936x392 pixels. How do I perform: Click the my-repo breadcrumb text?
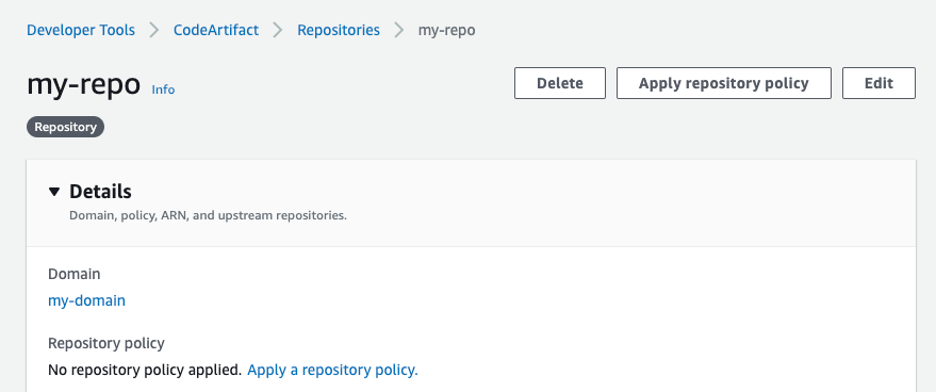pyautogui.click(x=447, y=30)
